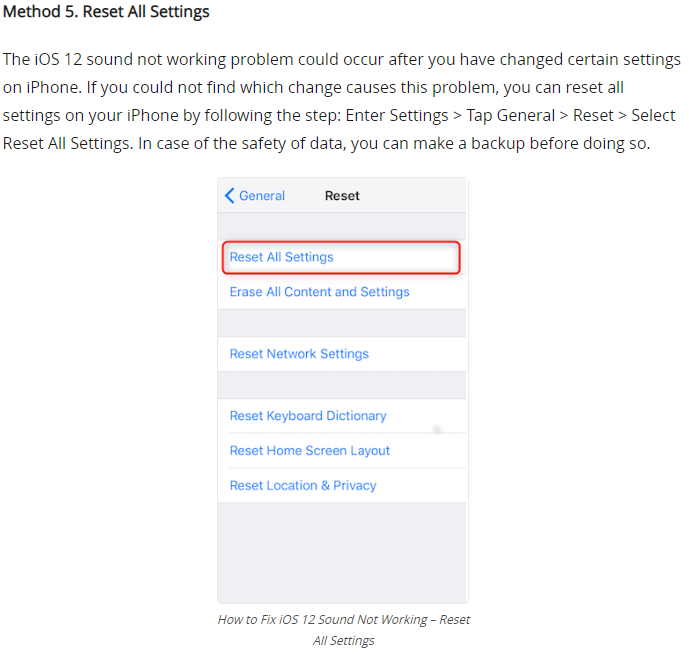The width and height of the screenshot is (689, 671).
Task: Click the gray band under navigation bar
Action: (342, 227)
